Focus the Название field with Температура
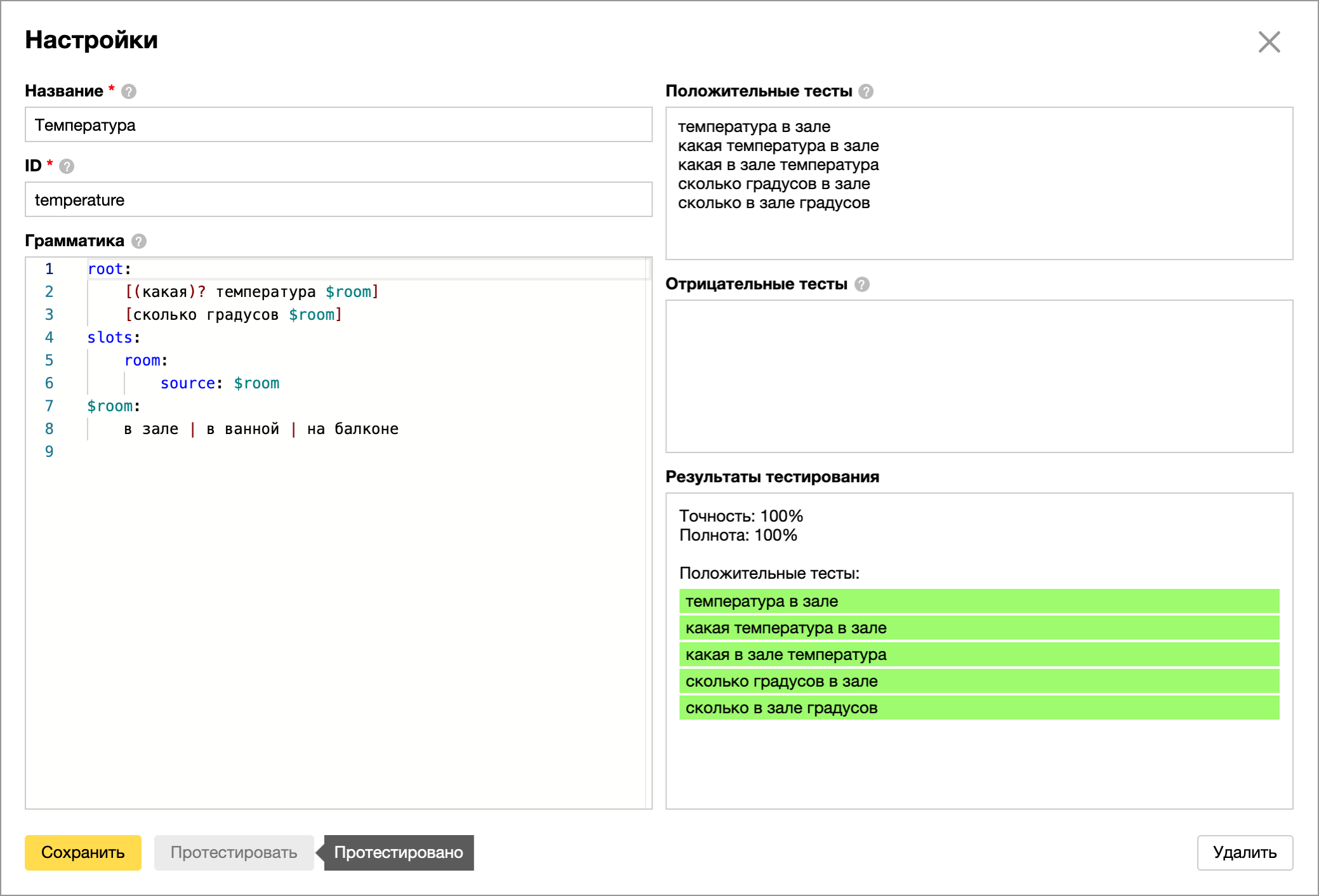The height and width of the screenshot is (896, 1319). click(338, 125)
